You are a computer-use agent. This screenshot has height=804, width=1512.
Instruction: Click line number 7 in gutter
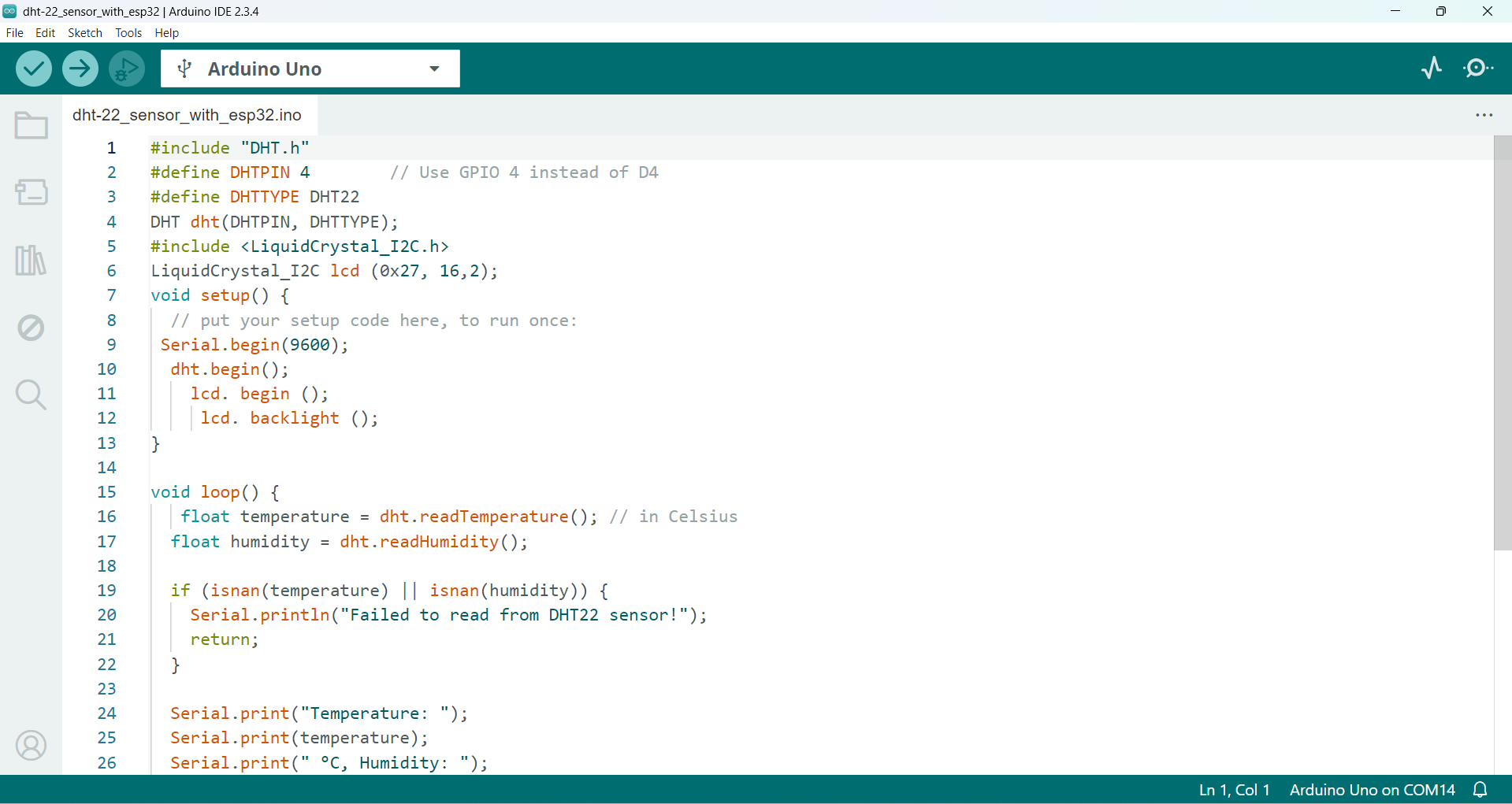pyautogui.click(x=112, y=295)
